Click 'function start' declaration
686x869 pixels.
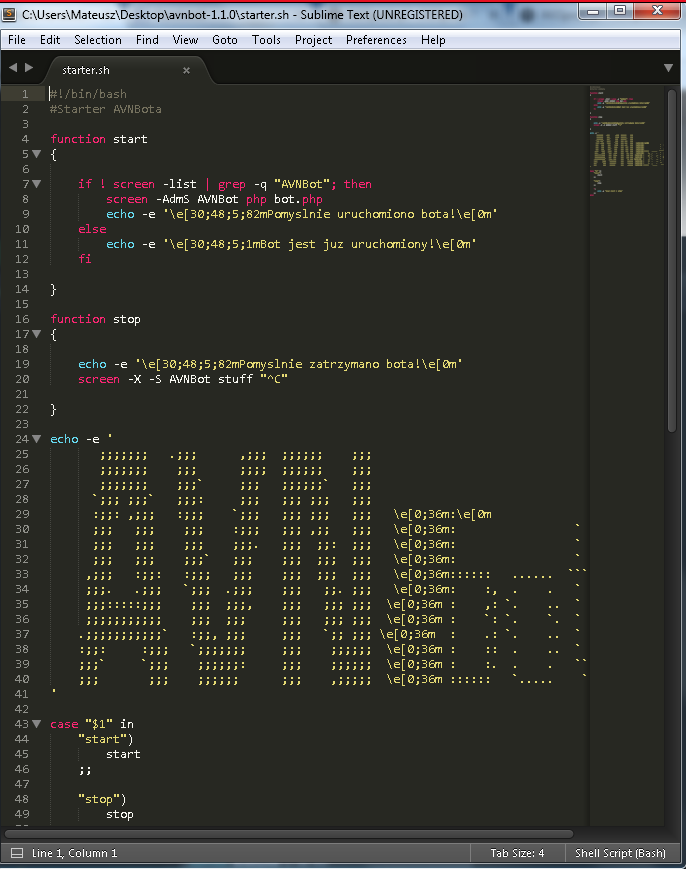(99, 139)
